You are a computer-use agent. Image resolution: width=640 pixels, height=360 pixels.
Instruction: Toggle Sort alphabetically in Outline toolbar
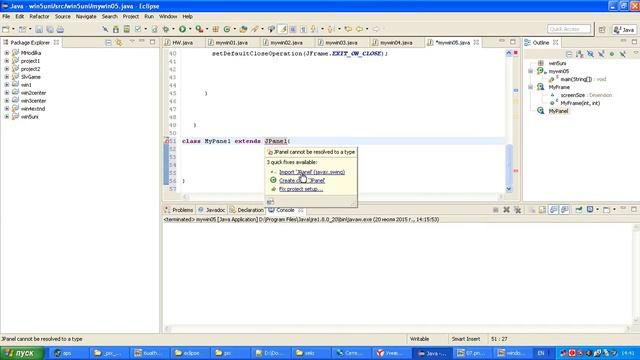580,54
